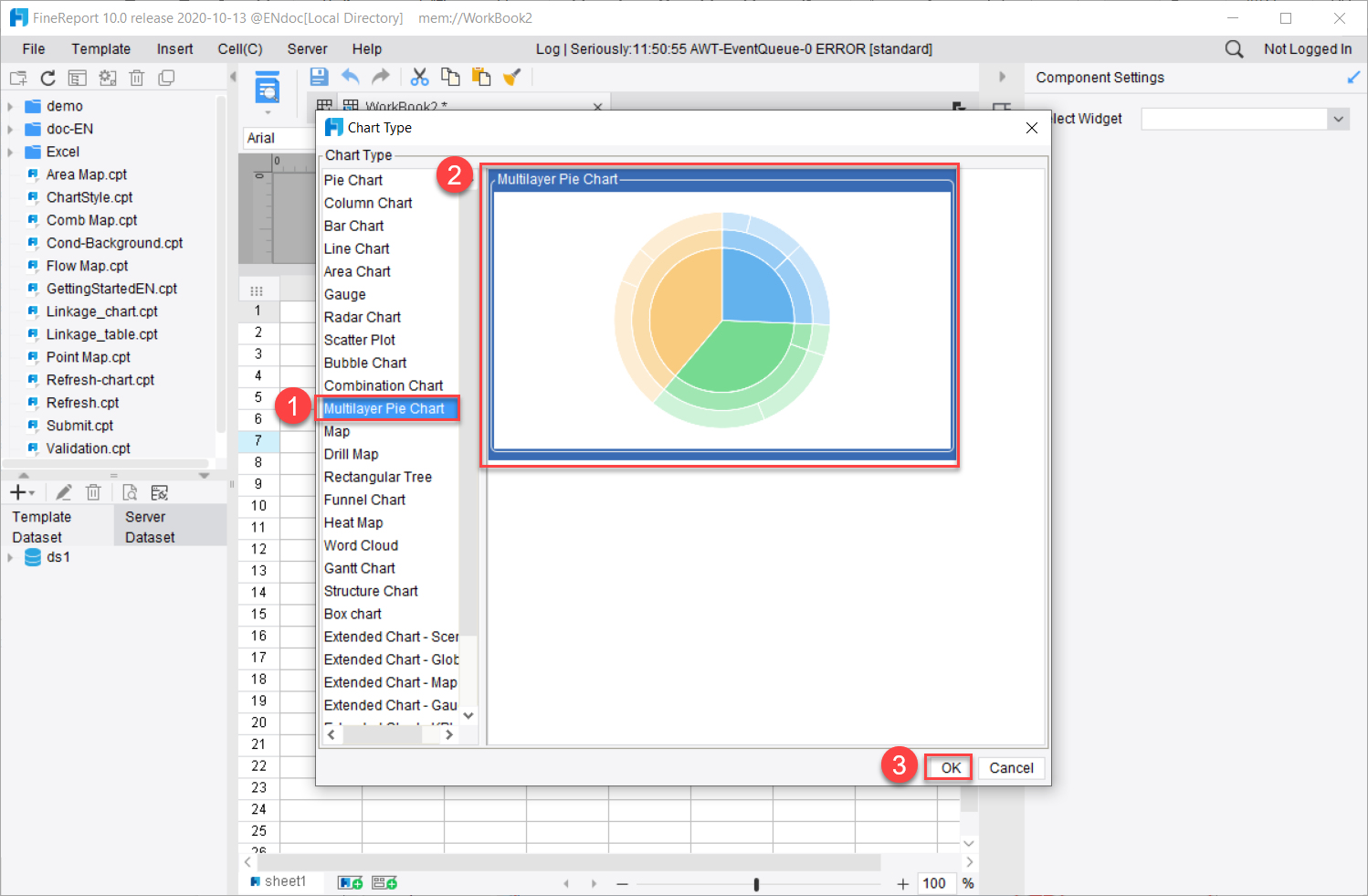1368x896 pixels.
Task: Click the delete dataset trash icon
Action: click(x=93, y=492)
